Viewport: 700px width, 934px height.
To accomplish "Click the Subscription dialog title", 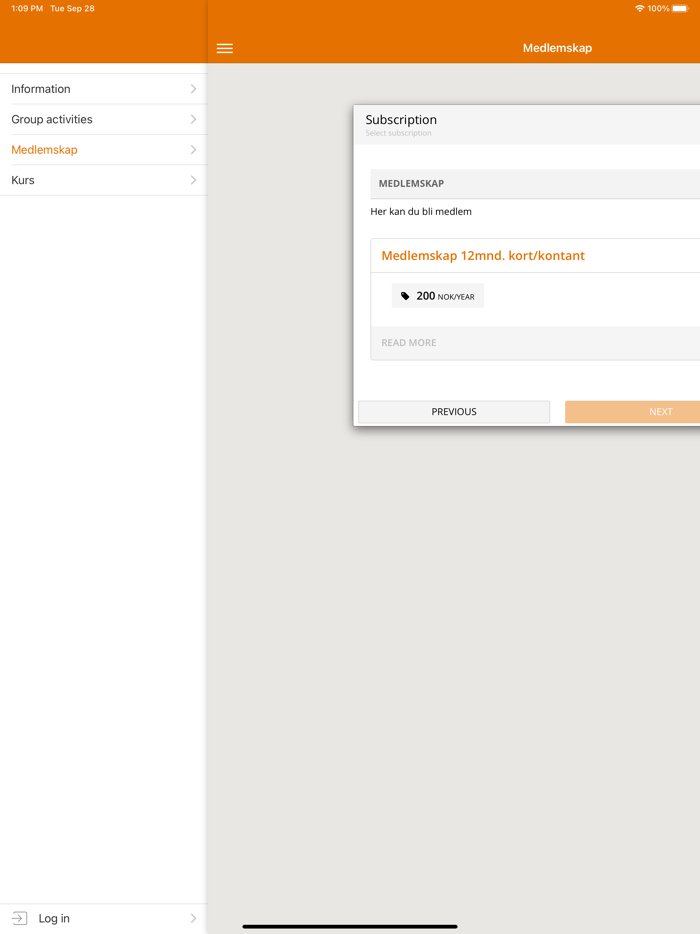I will click(x=401, y=120).
